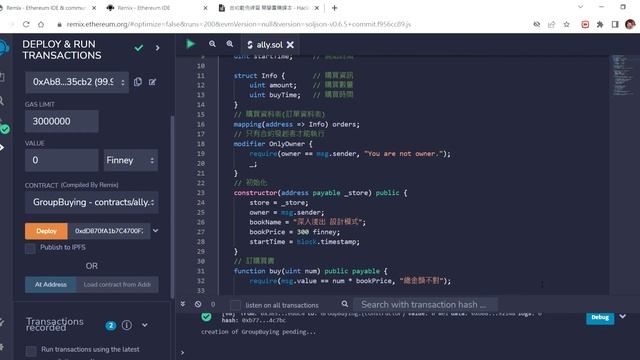640x360 pixels.
Task: Open Transactions recorded info icon
Action: [x=127, y=325]
